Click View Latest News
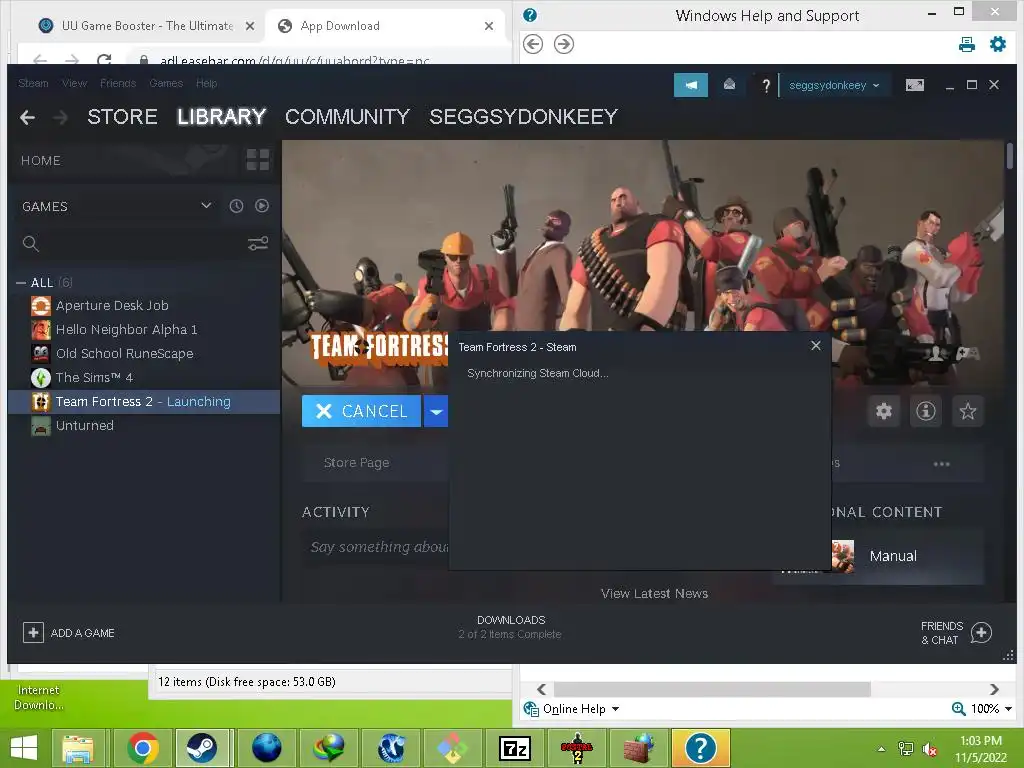The width and height of the screenshot is (1024, 768). point(654,594)
